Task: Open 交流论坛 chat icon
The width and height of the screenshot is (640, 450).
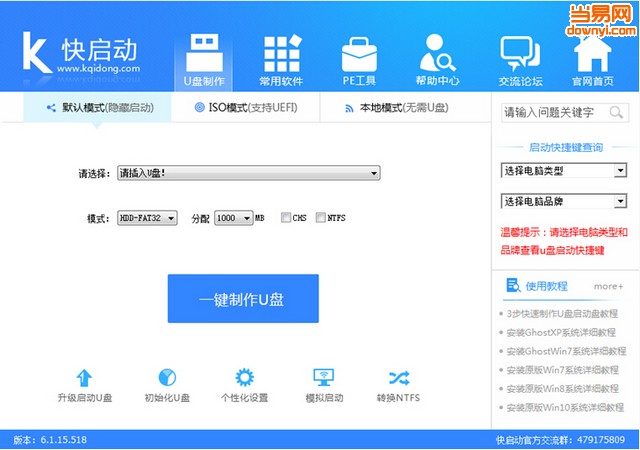Action: pyautogui.click(x=520, y=53)
